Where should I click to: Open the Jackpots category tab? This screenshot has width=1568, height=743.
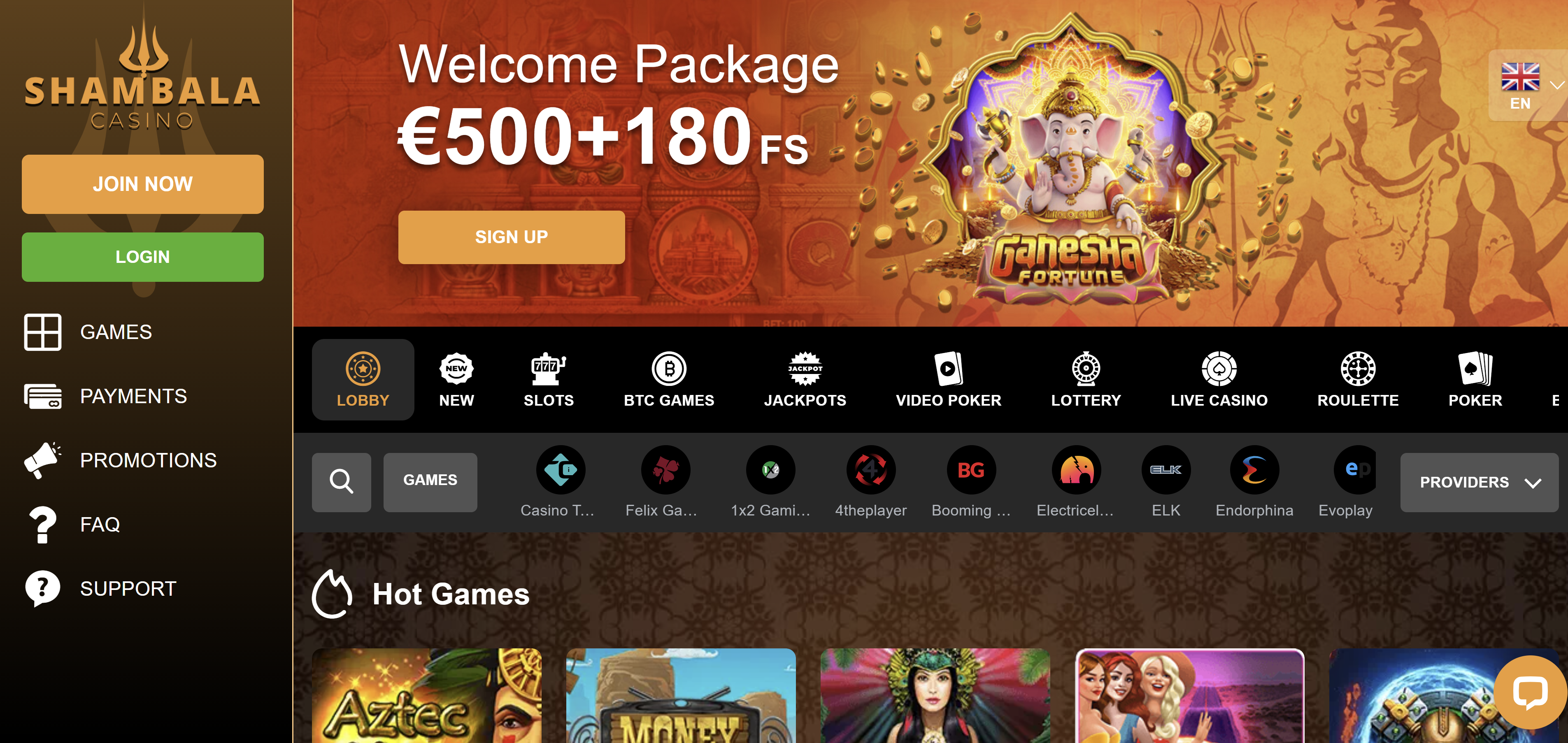805,380
